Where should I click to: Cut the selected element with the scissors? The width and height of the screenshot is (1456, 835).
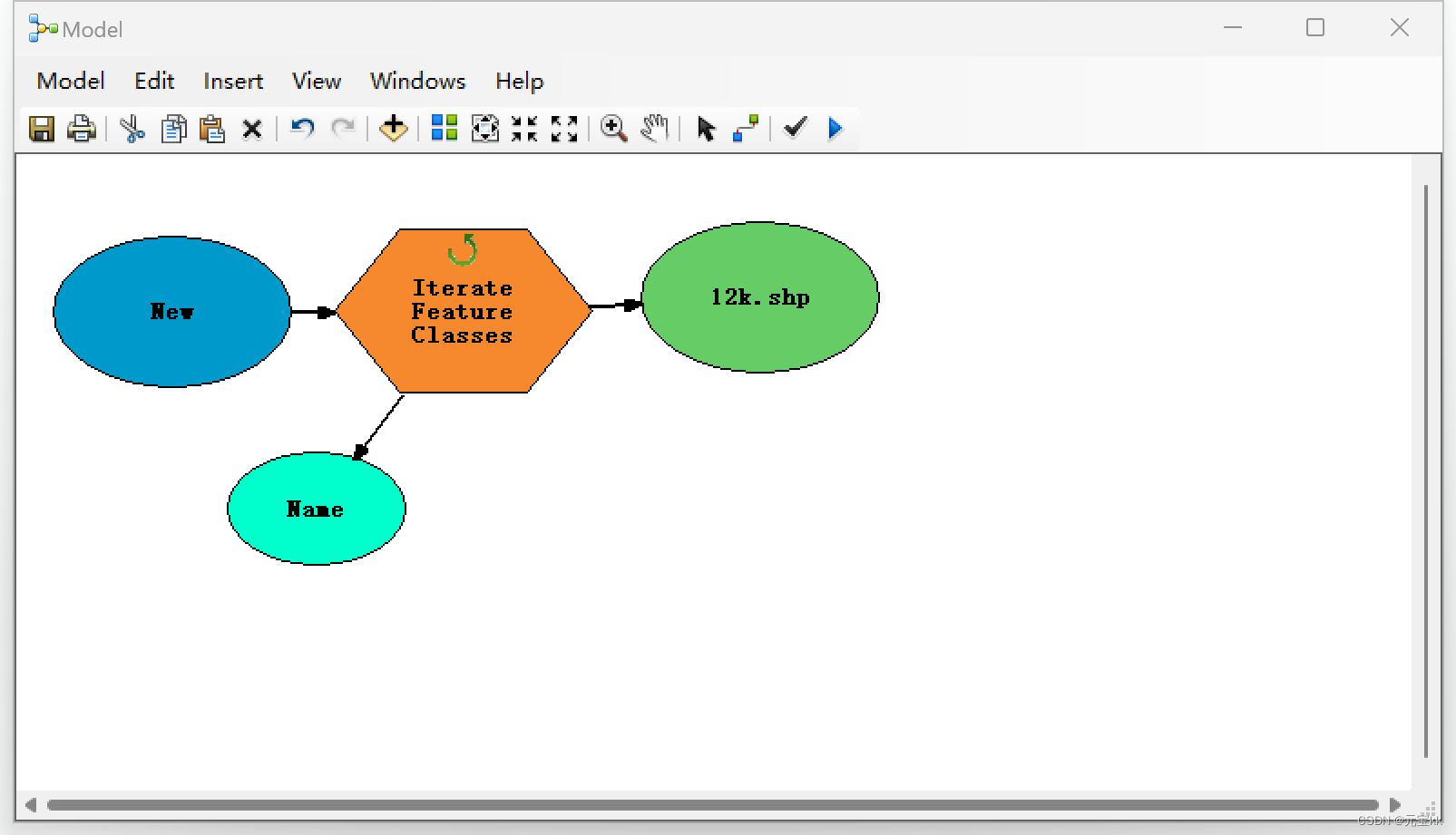132,129
